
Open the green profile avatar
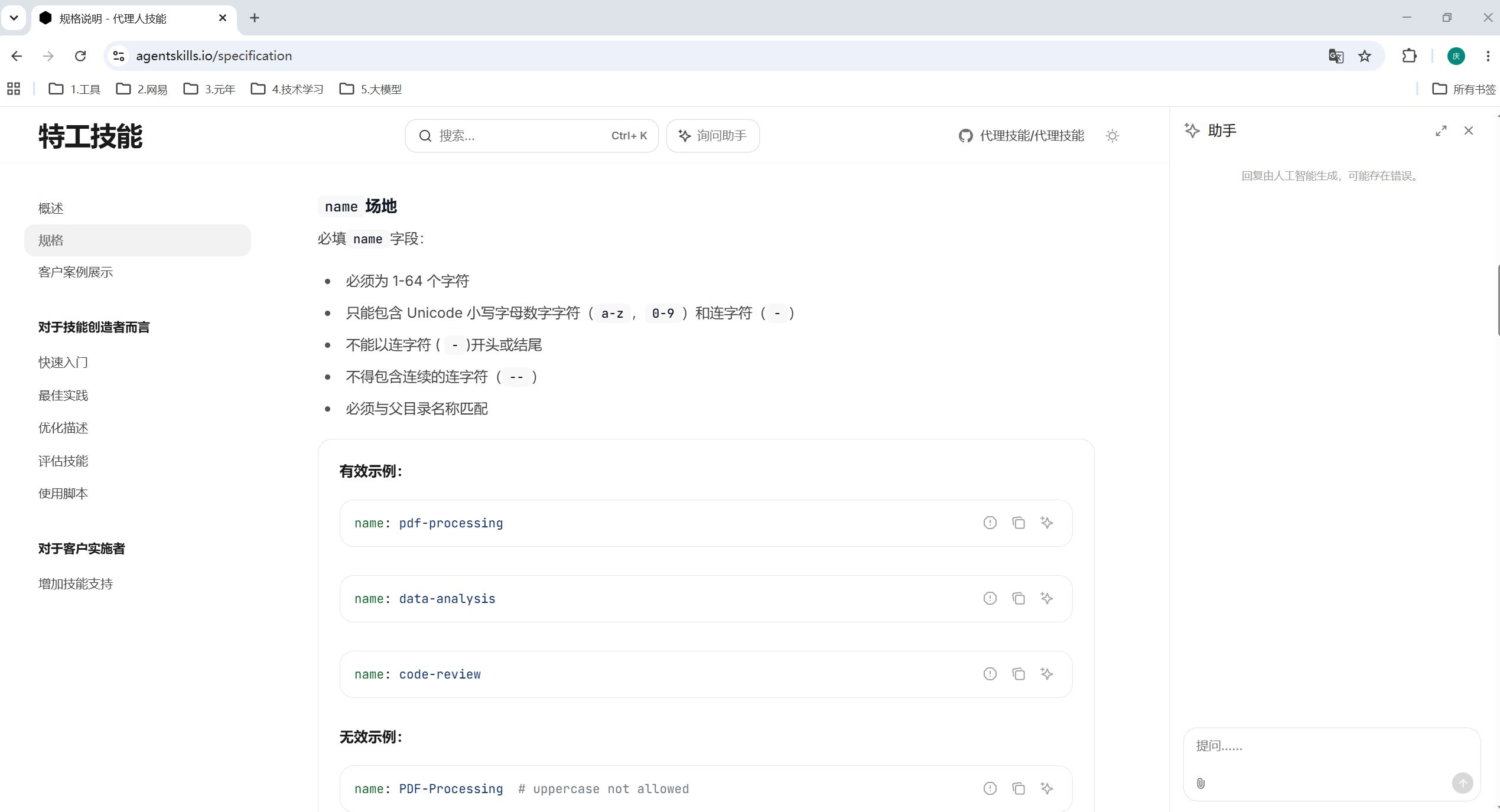1456,56
